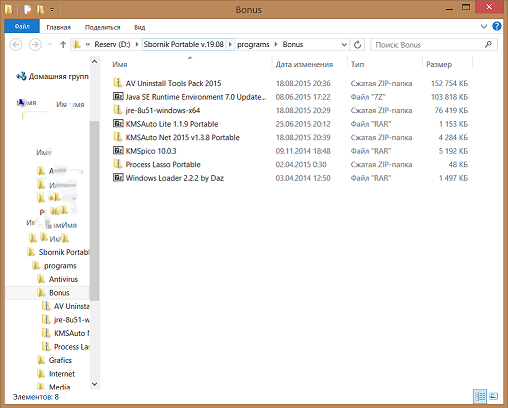This screenshot has width=508, height=408.
Task: Expand arrow after programs breadcrumb
Action: pyautogui.click(x=276, y=44)
